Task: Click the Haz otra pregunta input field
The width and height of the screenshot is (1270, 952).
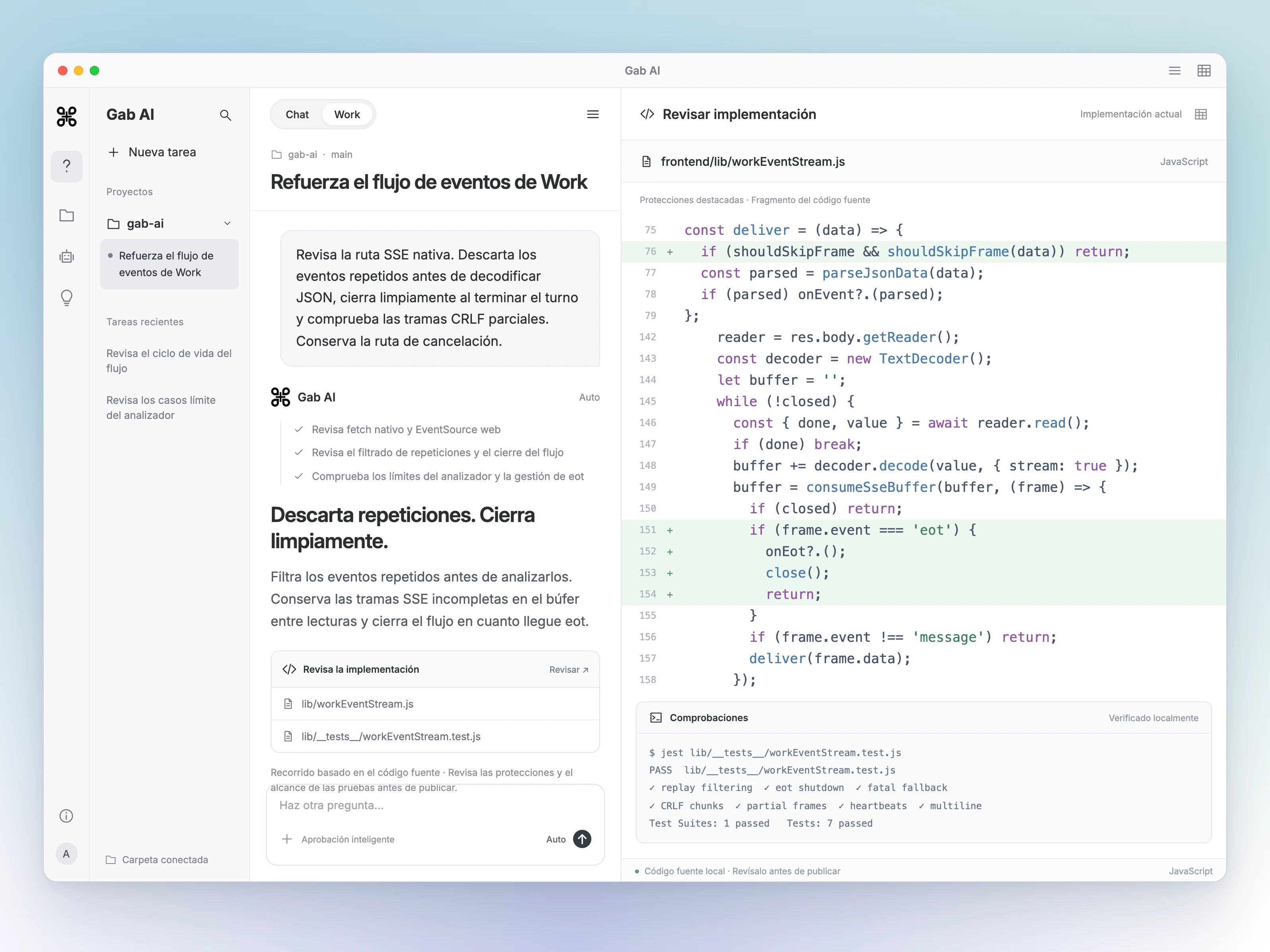Action: (435, 806)
